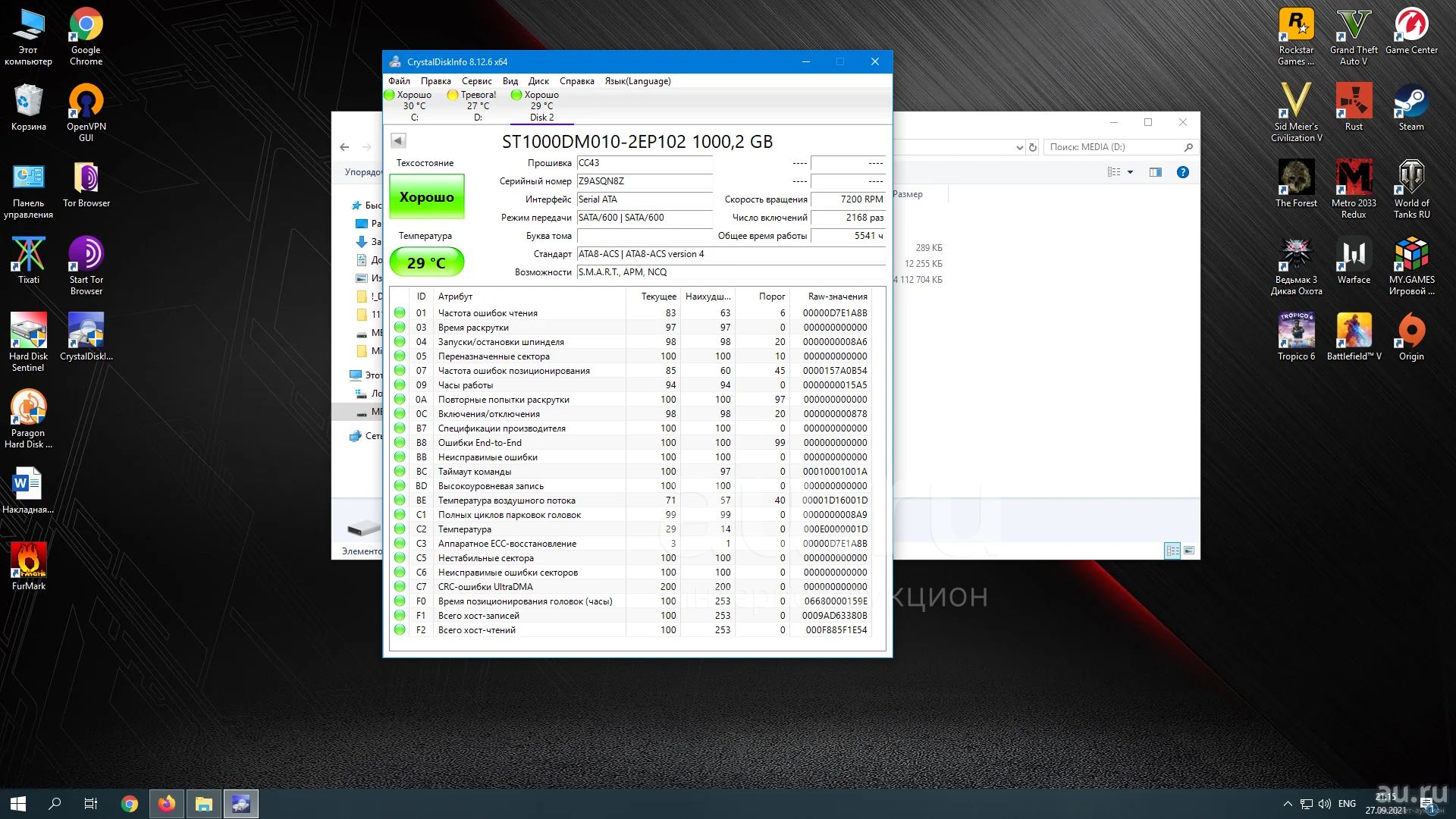
Task: Open Windows Start menu
Action: (x=18, y=804)
